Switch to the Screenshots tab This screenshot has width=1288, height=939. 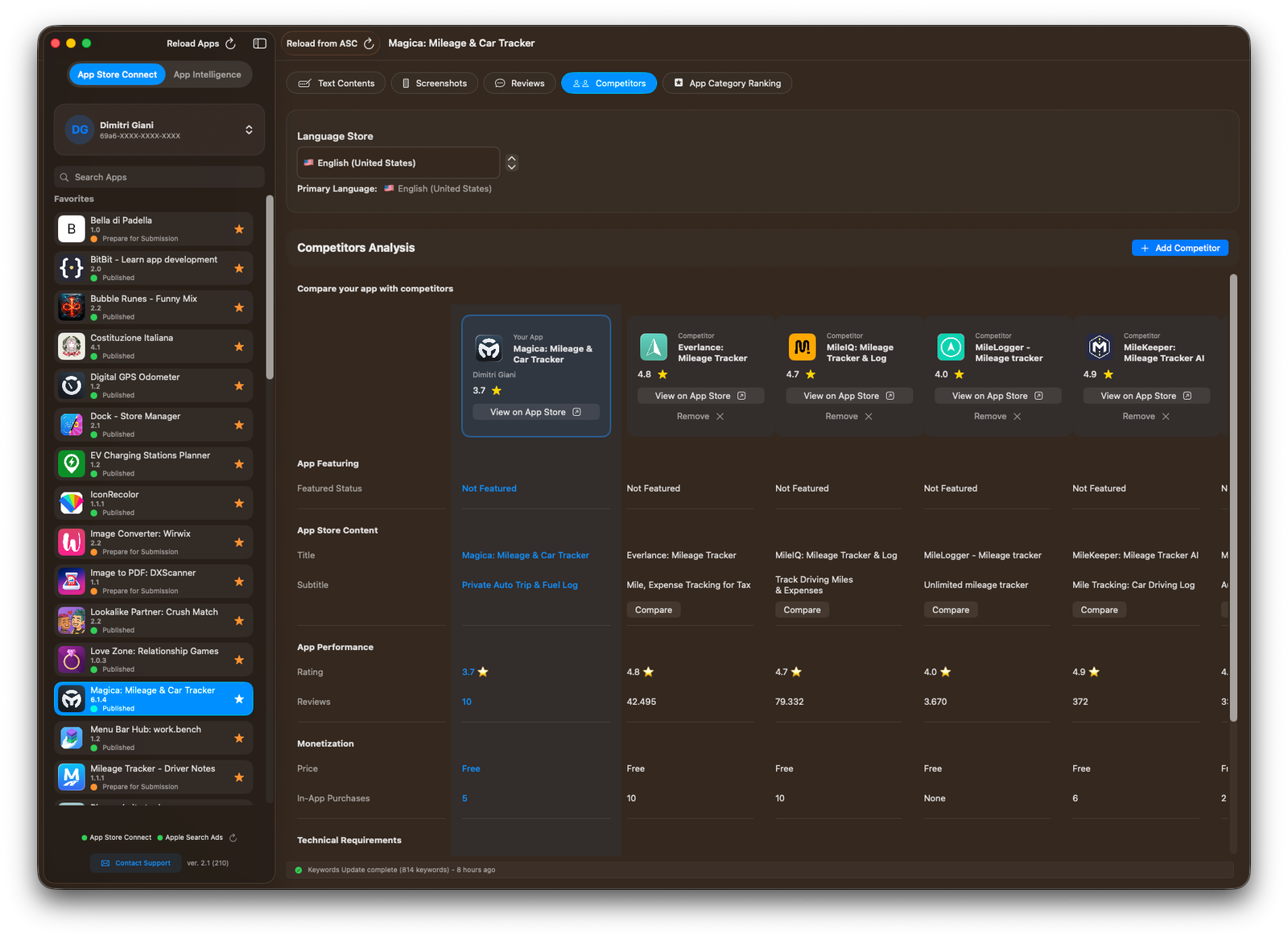pos(434,84)
